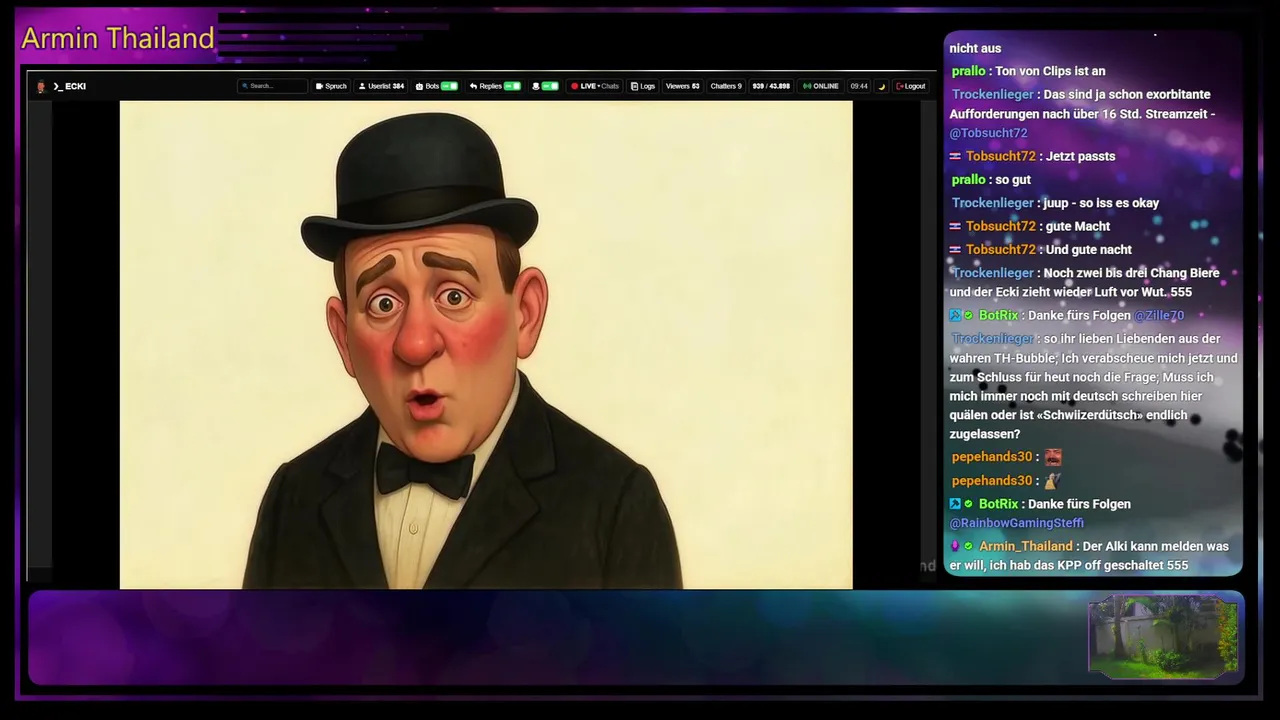Click the robot icon beside the Bots label

[419, 86]
